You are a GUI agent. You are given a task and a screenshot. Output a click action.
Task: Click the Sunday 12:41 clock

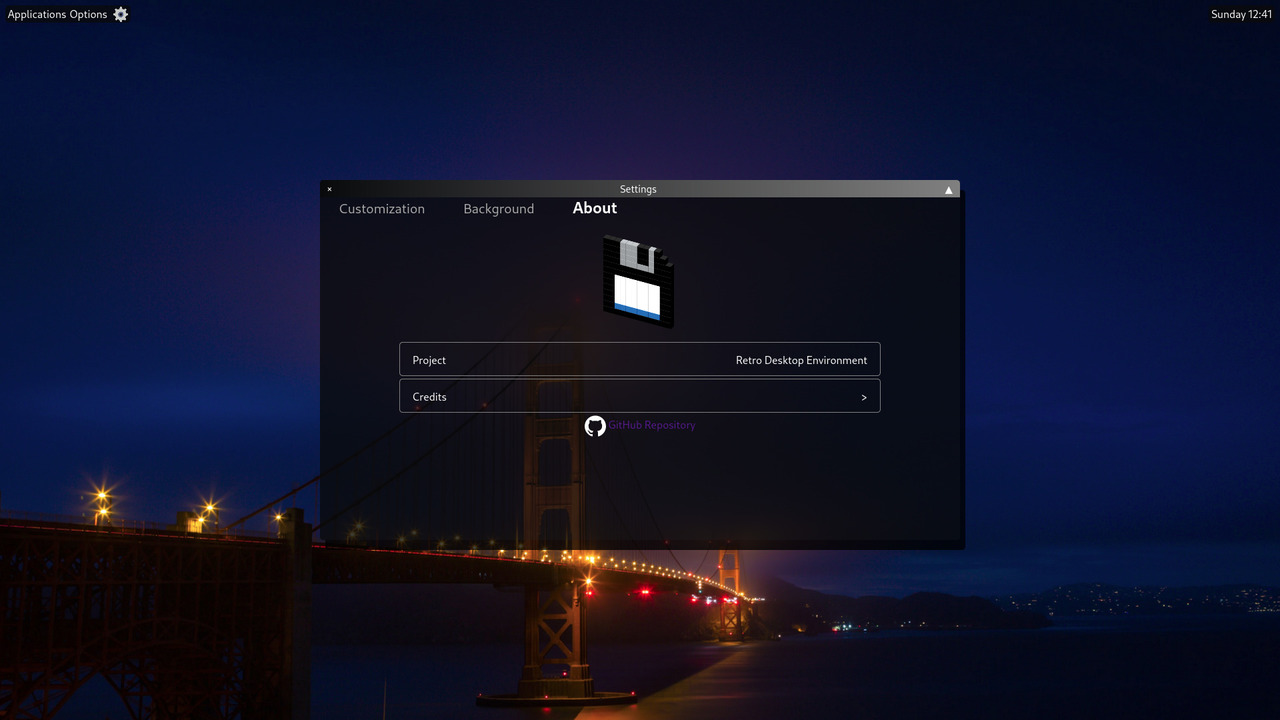pos(1241,14)
